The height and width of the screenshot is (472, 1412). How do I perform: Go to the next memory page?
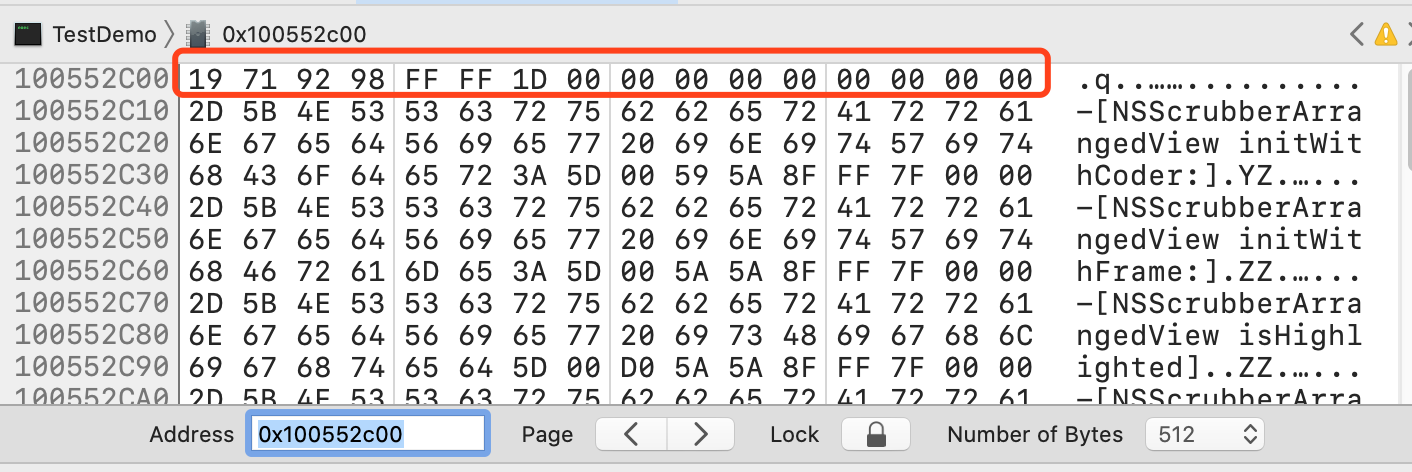[x=700, y=434]
